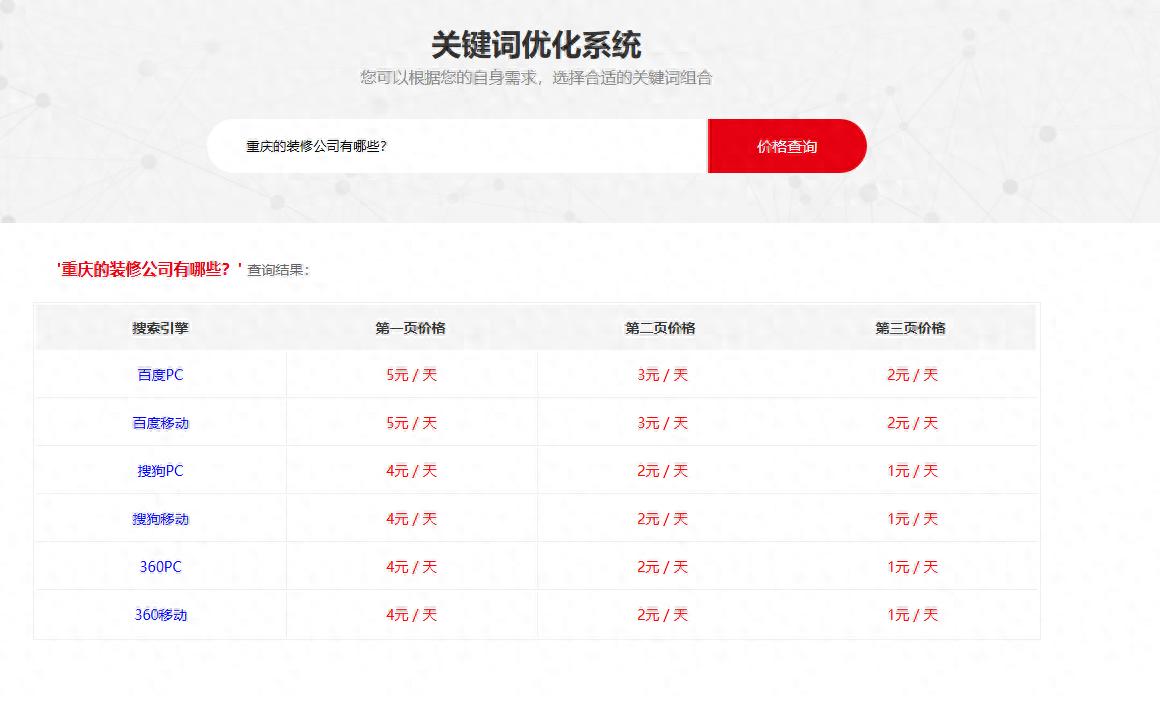Image resolution: width=1160 pixels, height=712 pixels.
Task: Click the 搜索引擎 column header
Action: coord(160,327)
